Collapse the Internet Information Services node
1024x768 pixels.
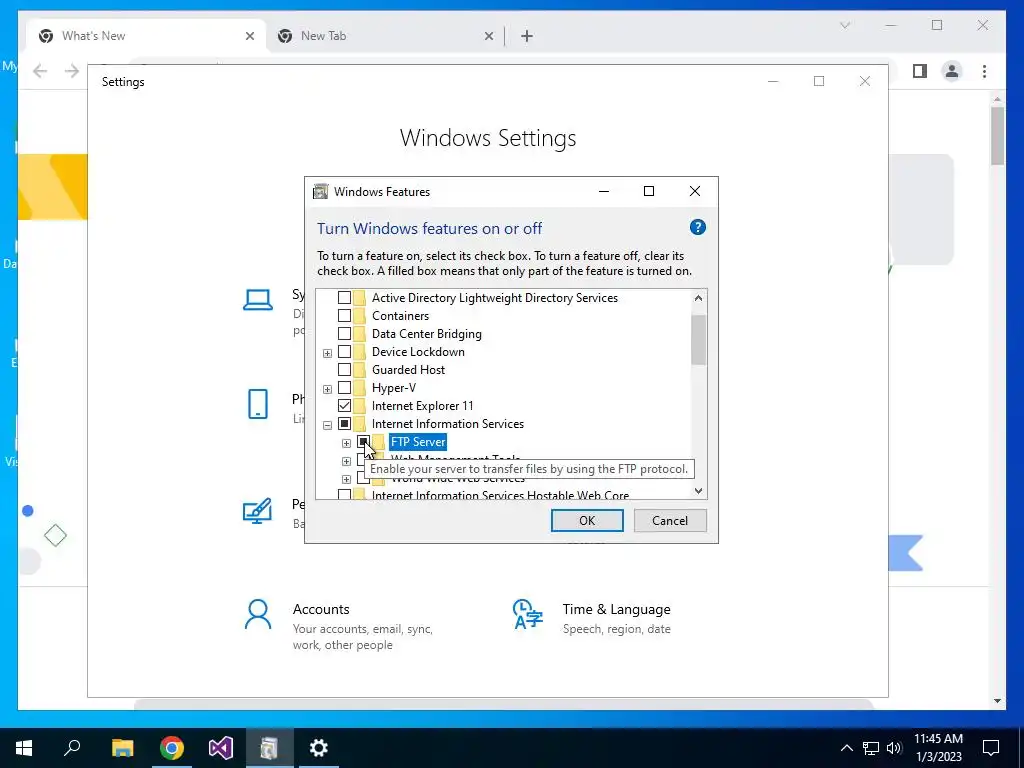click(327, 425)
